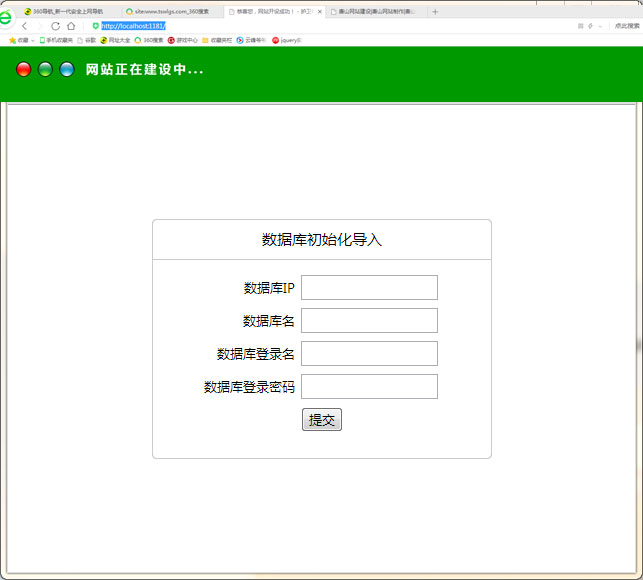Click the blue circle in the header

coord(67,69)
